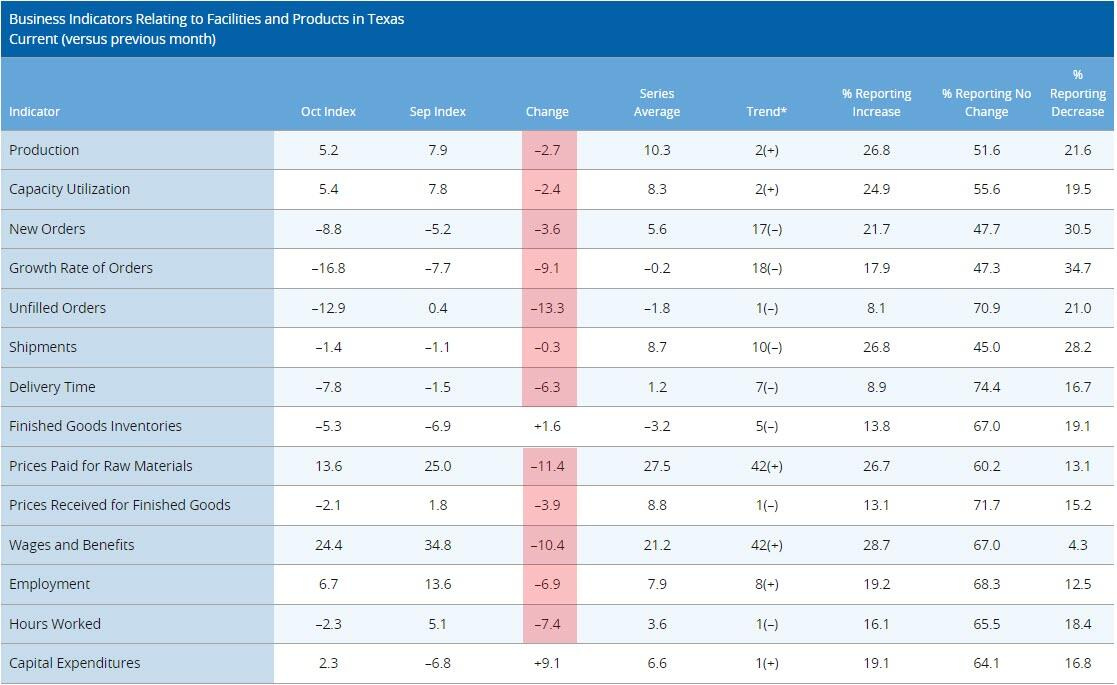Click the Capital Expenditures +9.1 change cell
The image size is (1117, 685).
[x=547, y=663]
